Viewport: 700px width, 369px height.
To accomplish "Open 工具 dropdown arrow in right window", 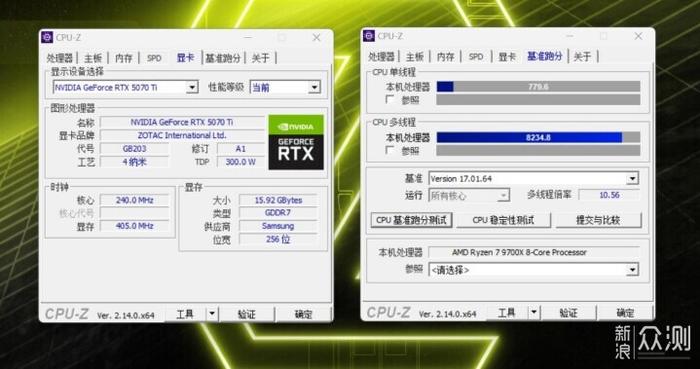I will (534, 313).
